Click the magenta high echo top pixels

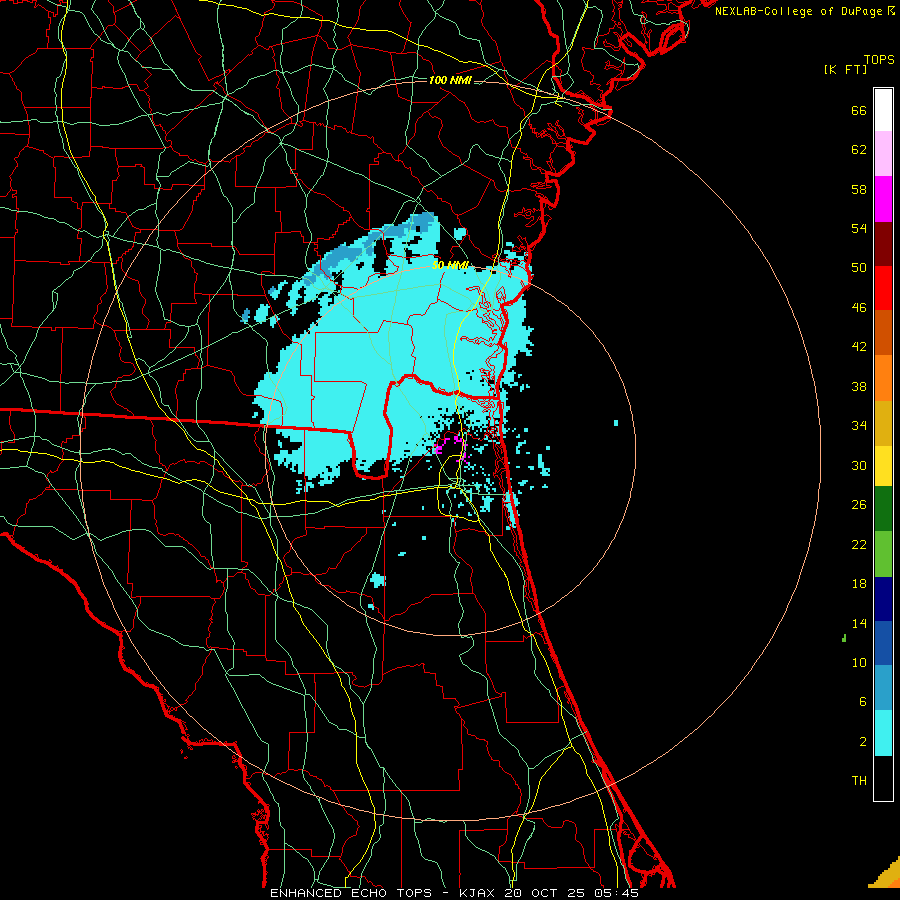point(452,448)
